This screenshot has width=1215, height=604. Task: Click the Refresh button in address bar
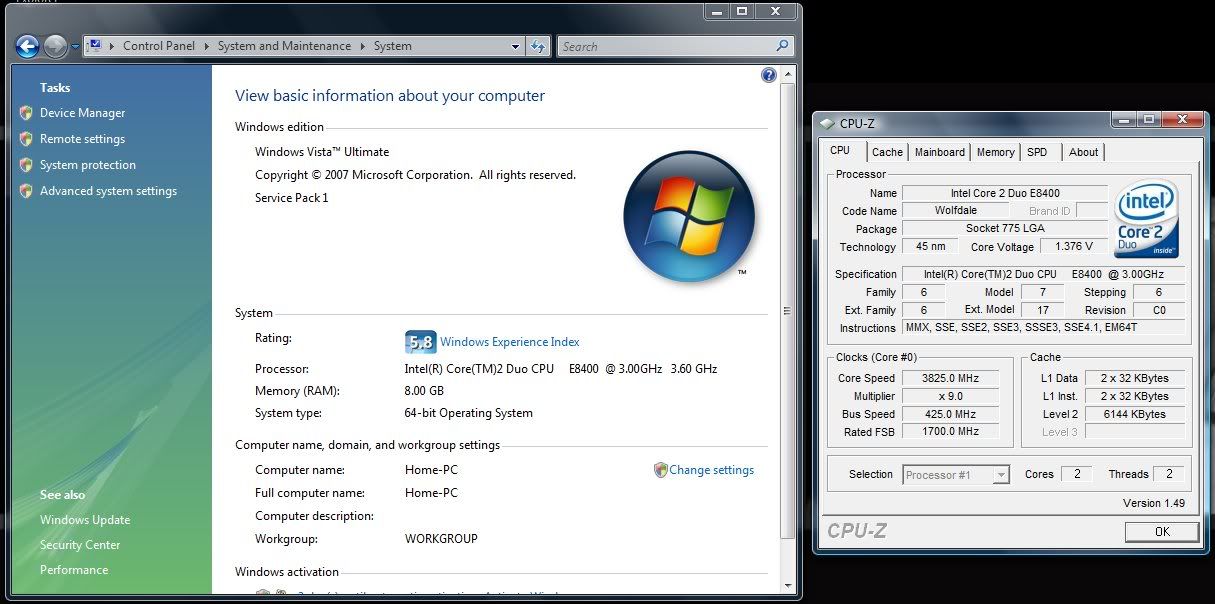(x=537, y=46)
